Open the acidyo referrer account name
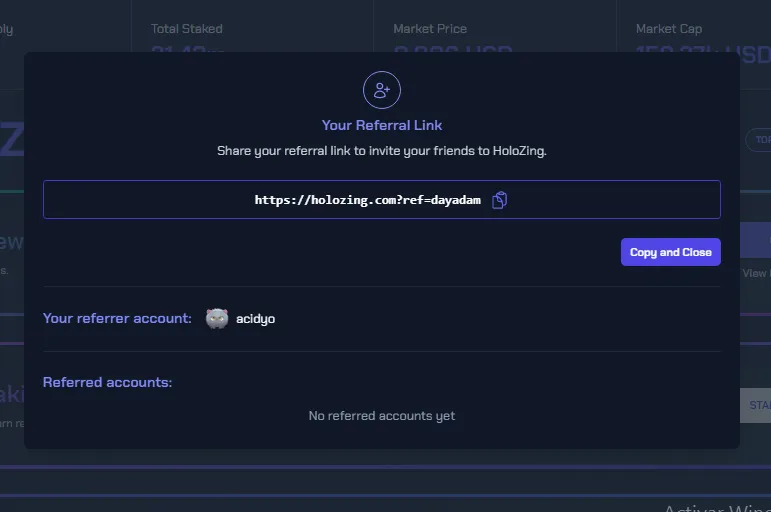This screenshot has width=771, height=512. pyautogui.click(x=255, y=319)
